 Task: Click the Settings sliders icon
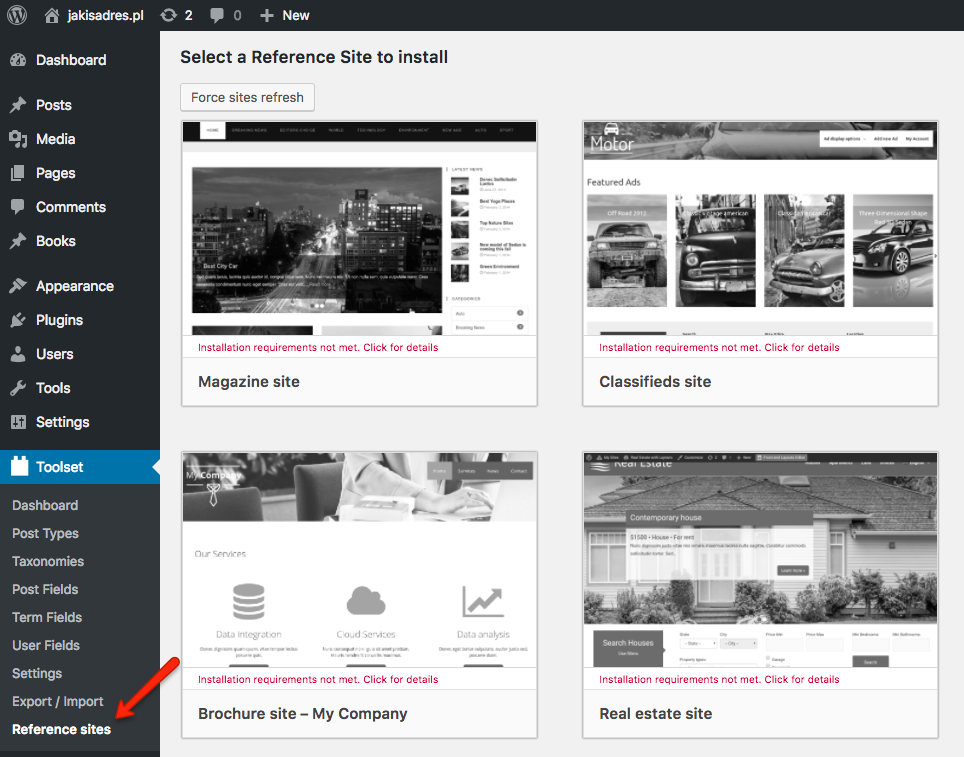pyautogui.click(x=18, y=422)
